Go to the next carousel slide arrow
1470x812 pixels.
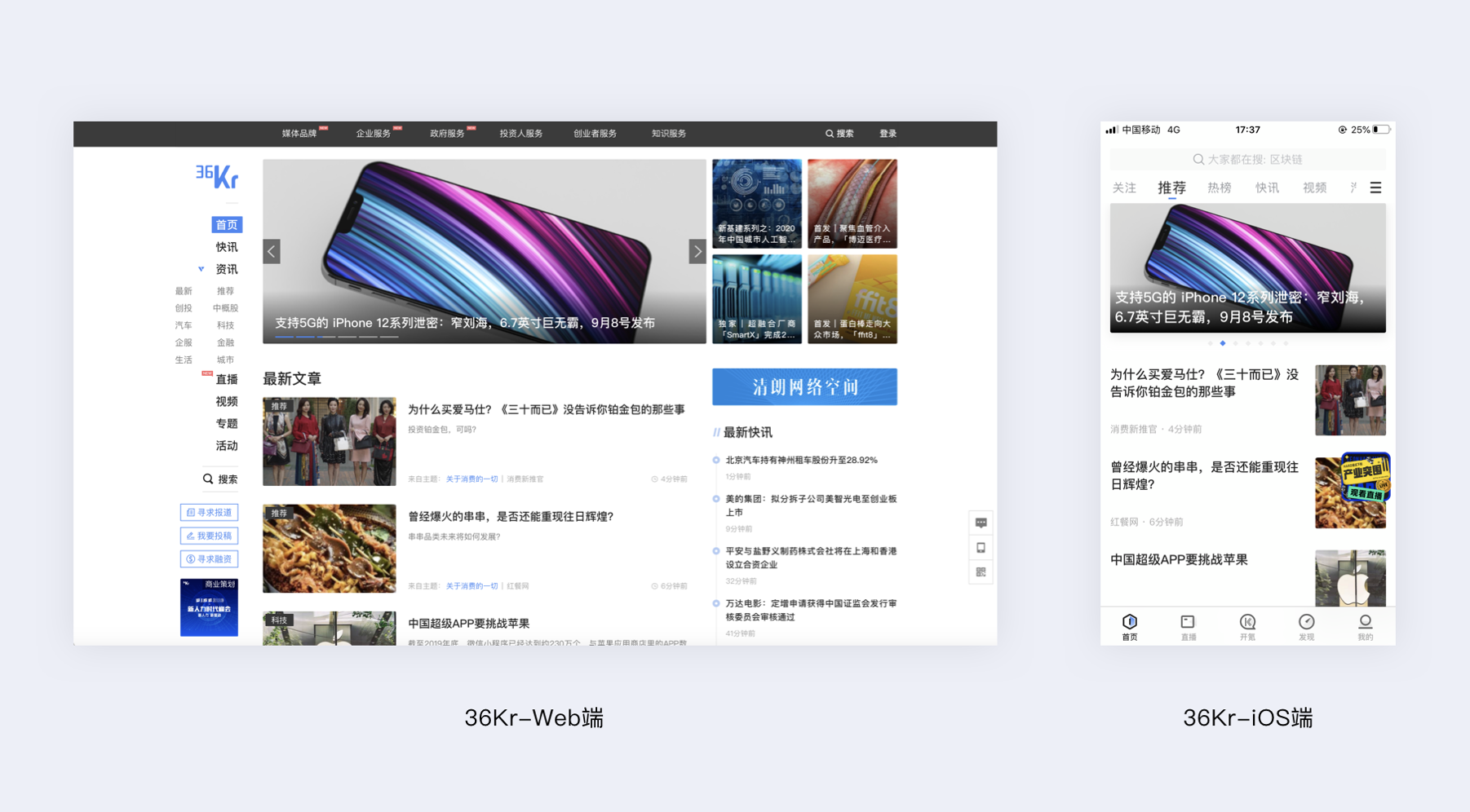click(x=697, y=252)
